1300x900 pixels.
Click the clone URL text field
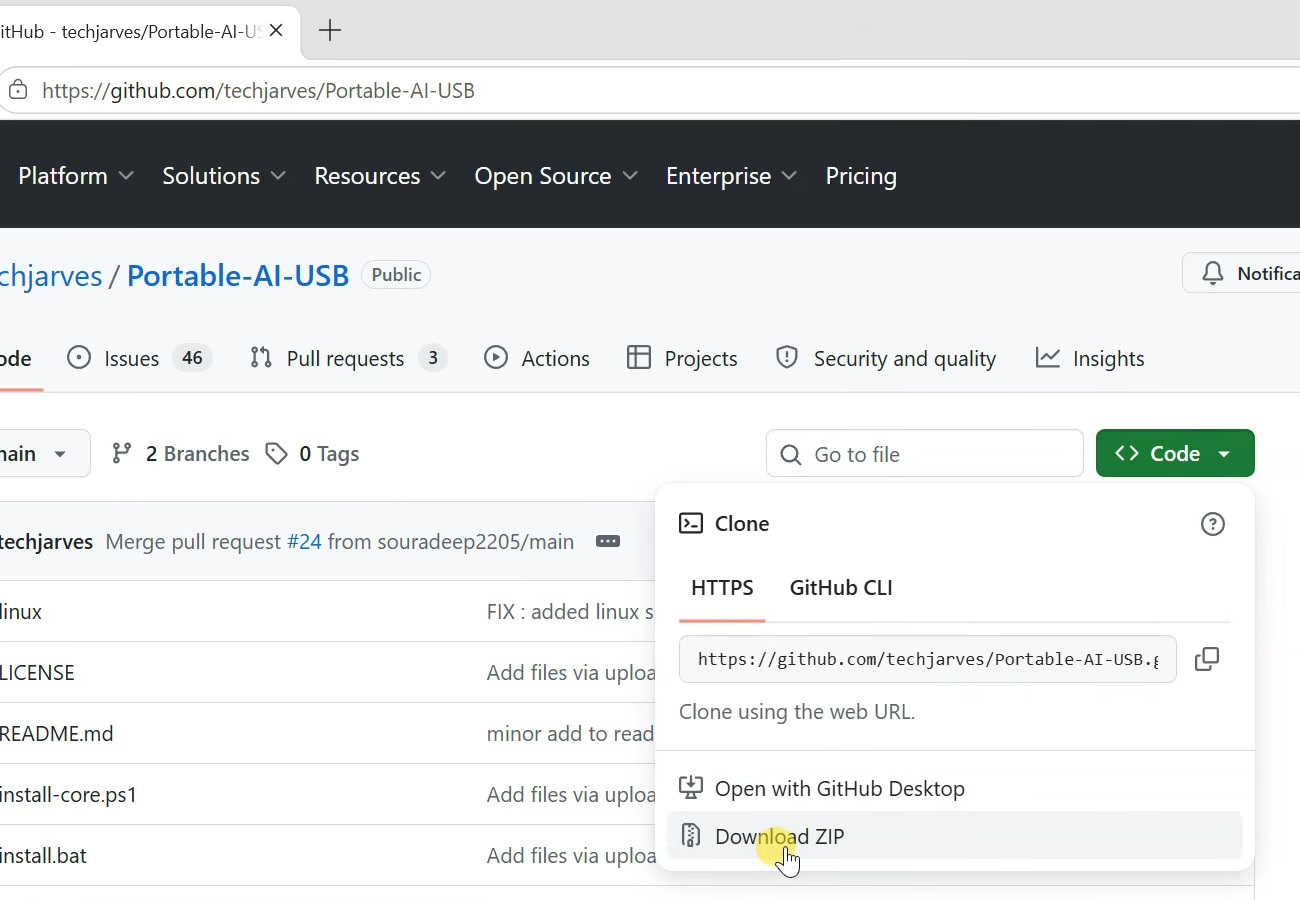928,659
